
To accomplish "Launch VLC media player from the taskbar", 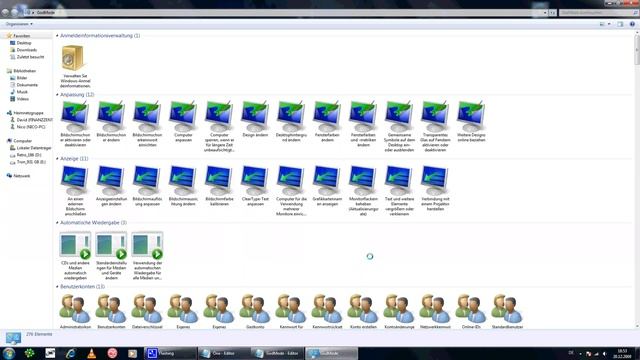I will pos(91,353).
